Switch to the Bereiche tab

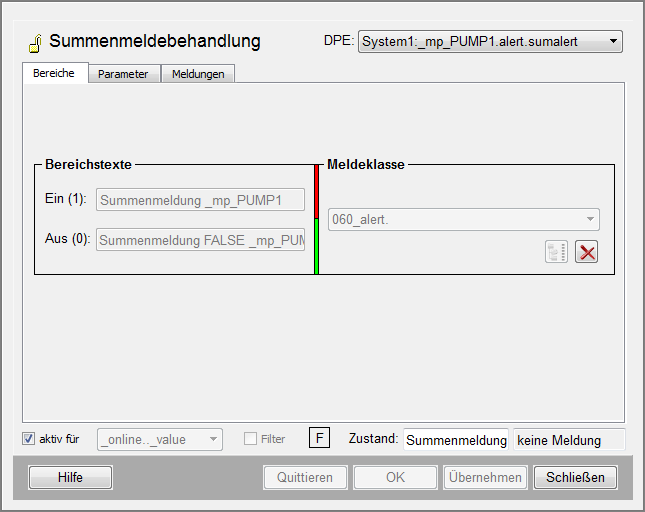coord(54,73)
